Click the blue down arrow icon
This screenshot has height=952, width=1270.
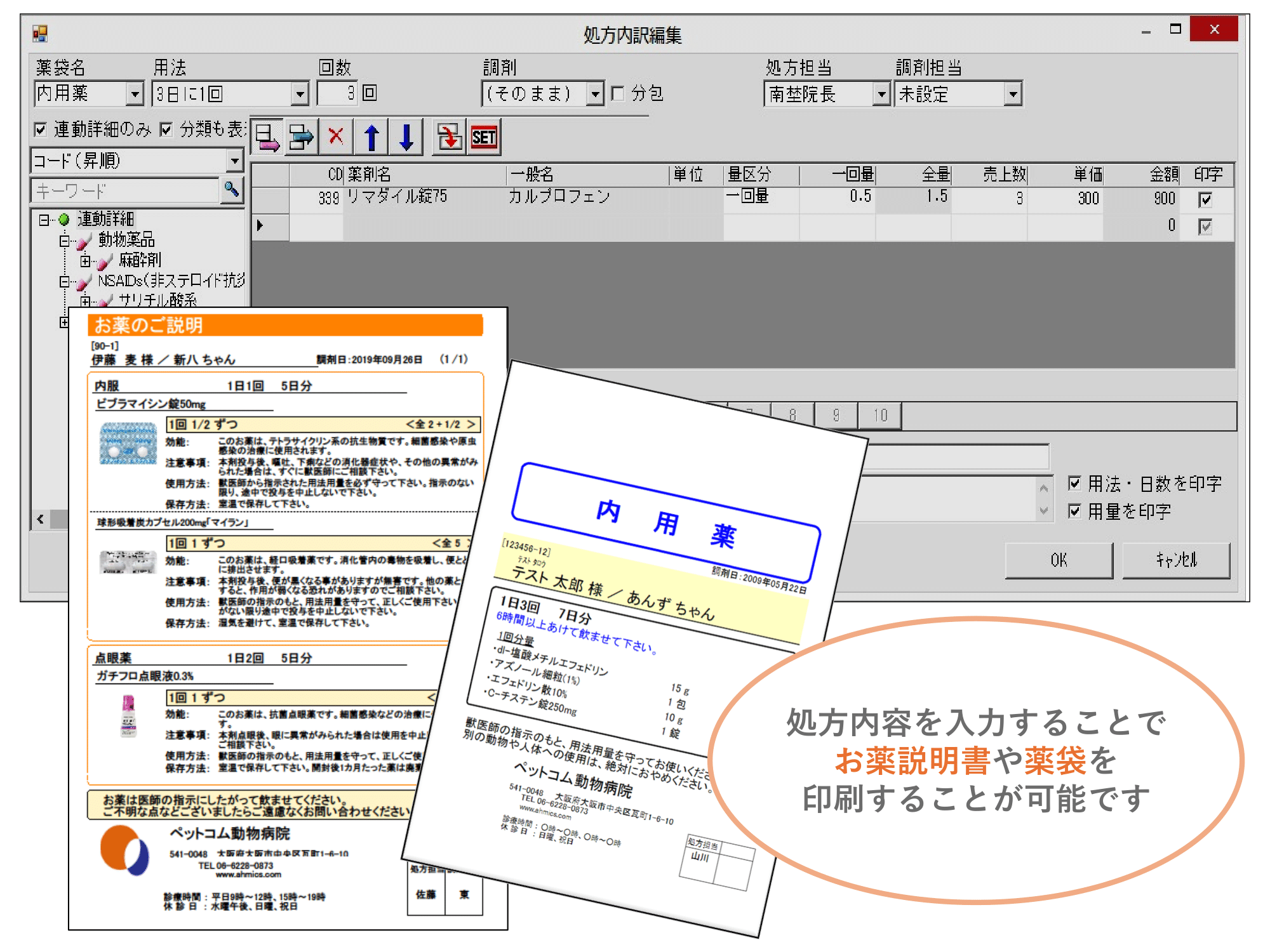[406, 137]
